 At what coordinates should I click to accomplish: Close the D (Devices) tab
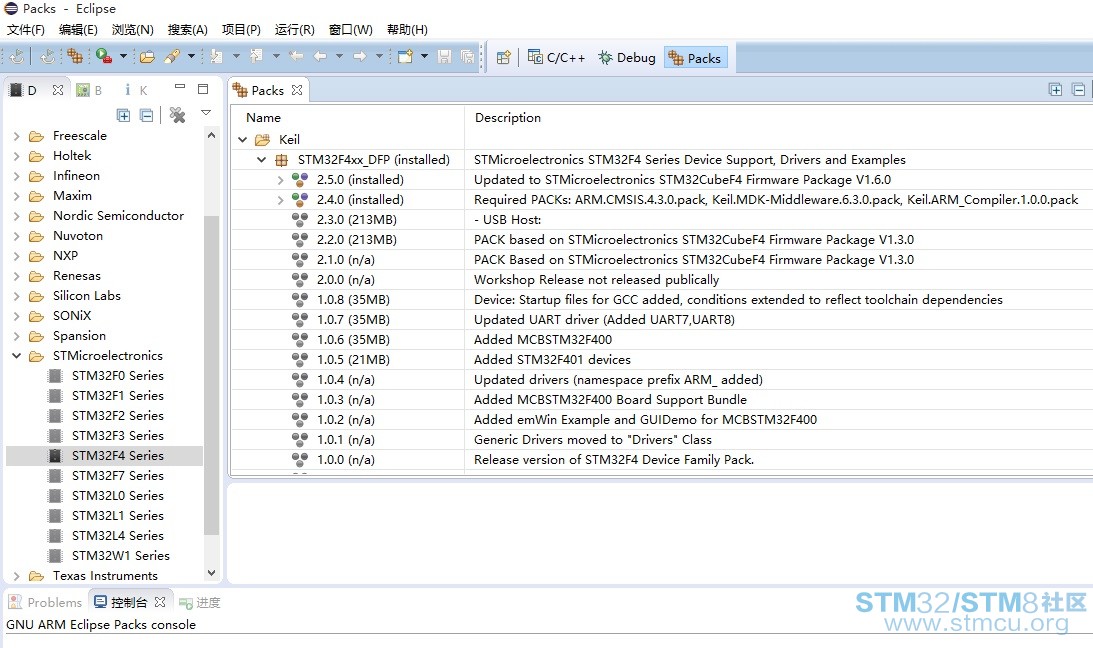pyautogui.click(x=58, y=90)
